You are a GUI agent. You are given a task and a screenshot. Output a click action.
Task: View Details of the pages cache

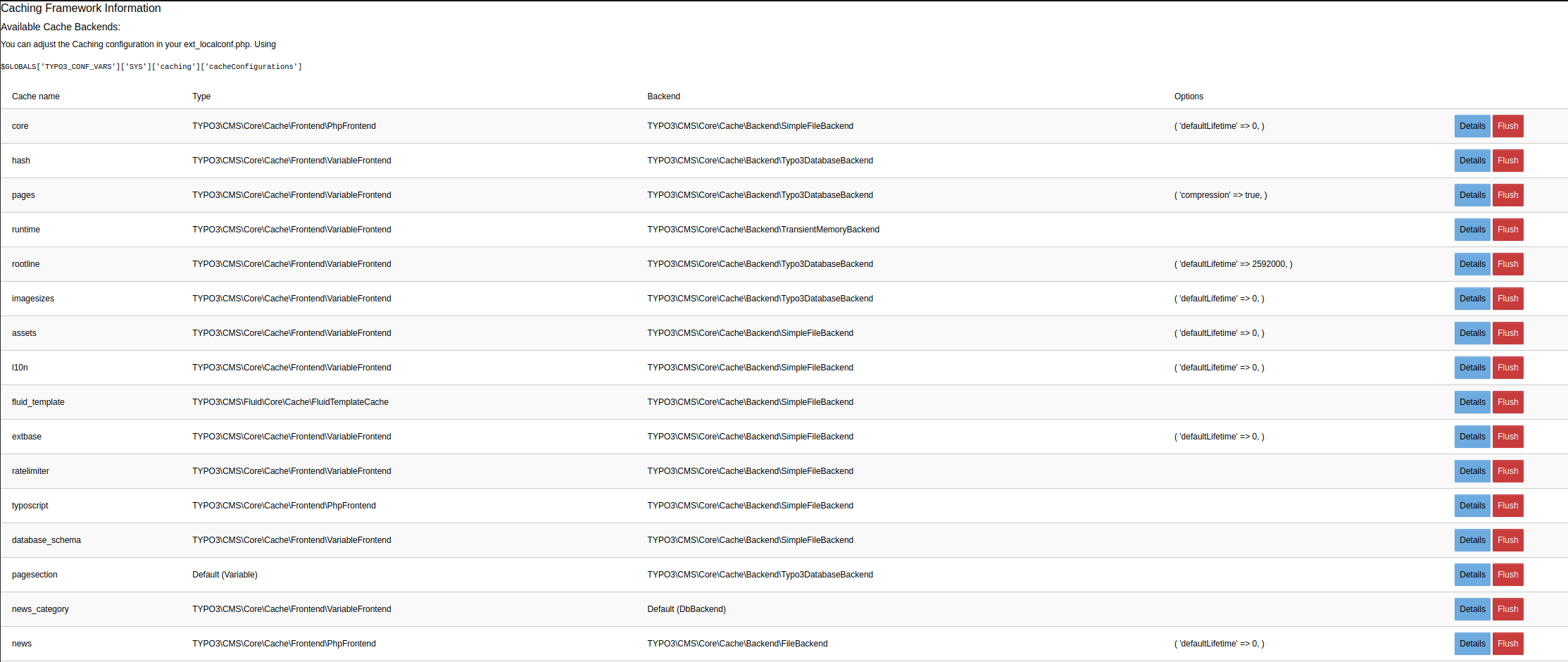pos(1472,195)
